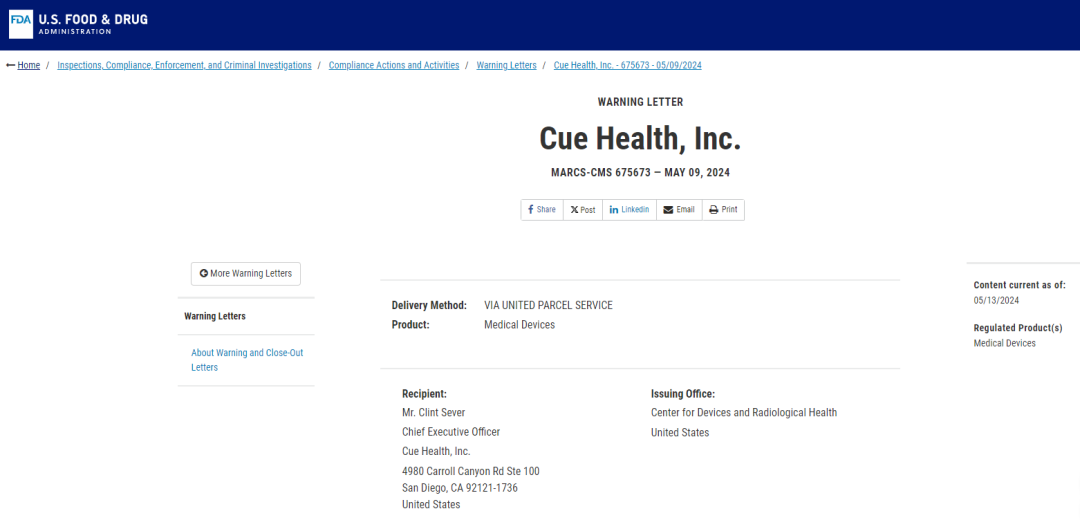Click Medical Devices under Regulated Product(s)
Viewport: 1080px width, 520px height.
pyautogui.click(x=1004, y=343)
